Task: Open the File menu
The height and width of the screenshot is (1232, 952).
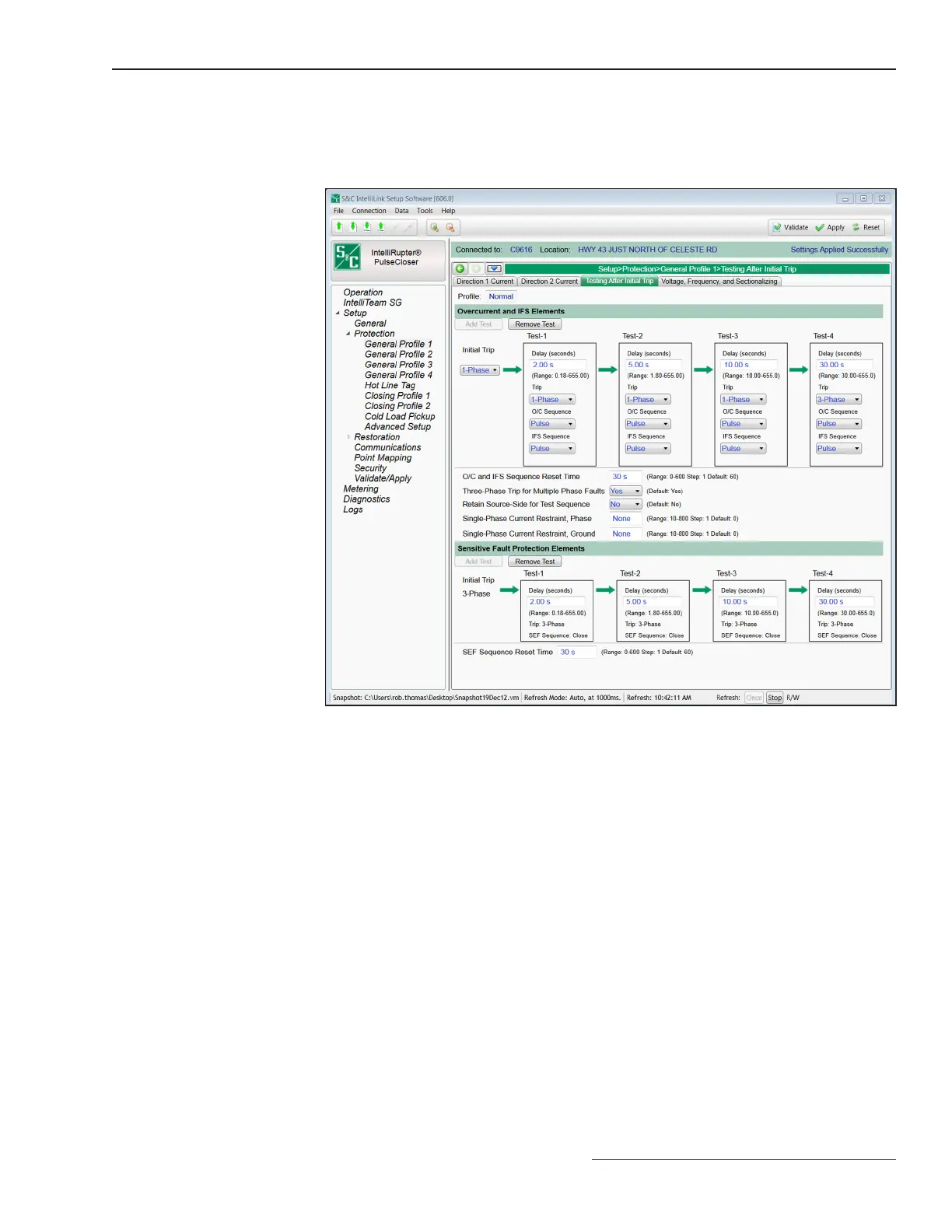Action: click(x=338, y=211)
